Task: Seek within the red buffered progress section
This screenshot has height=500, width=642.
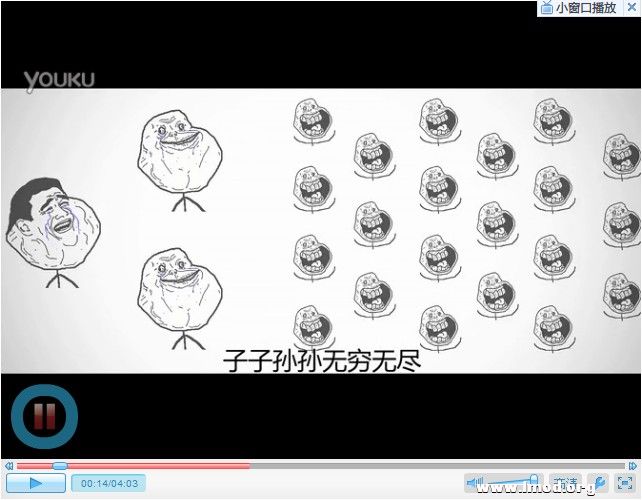Action: 150,466
